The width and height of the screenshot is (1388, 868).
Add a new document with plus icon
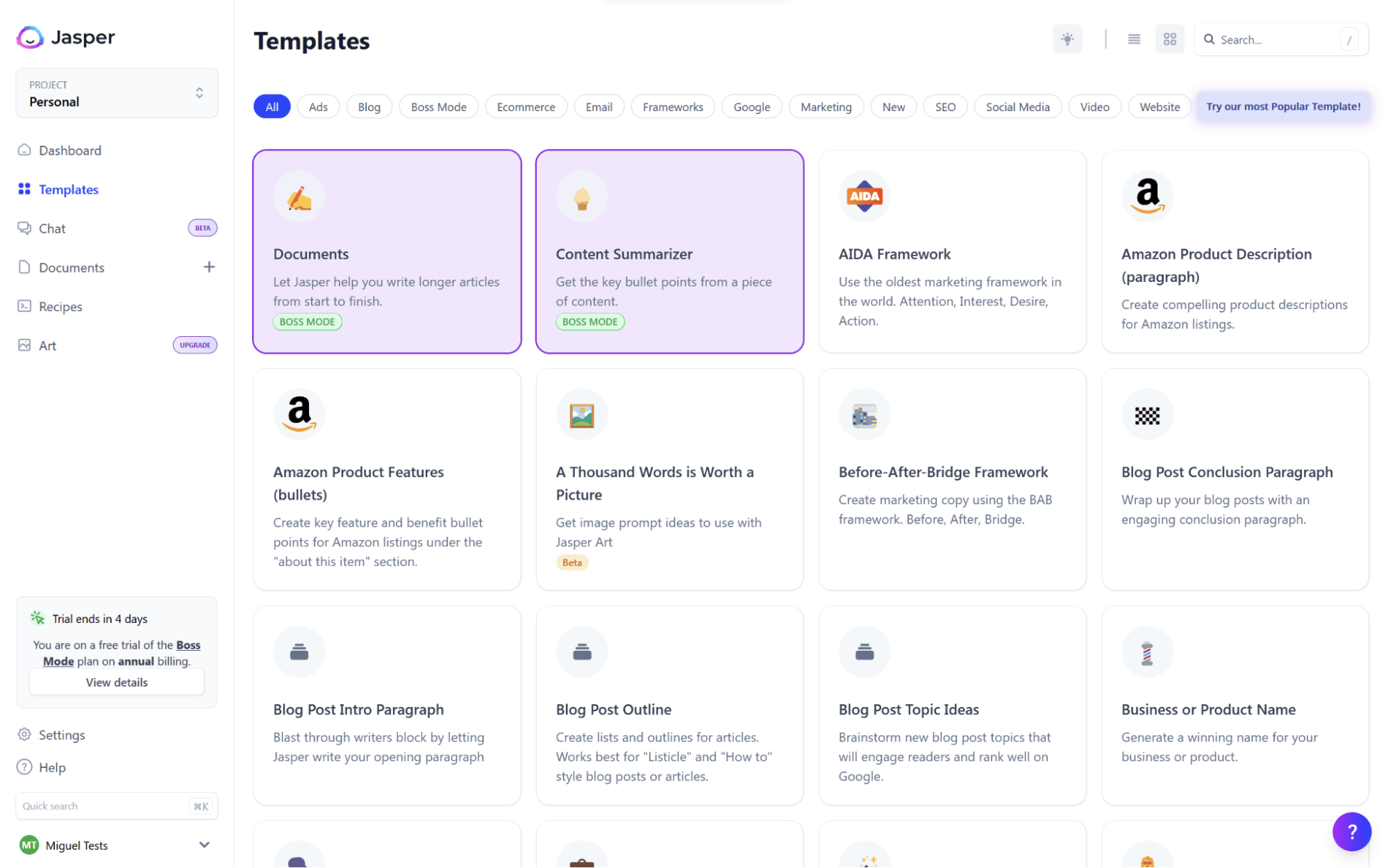click(209, 267)
